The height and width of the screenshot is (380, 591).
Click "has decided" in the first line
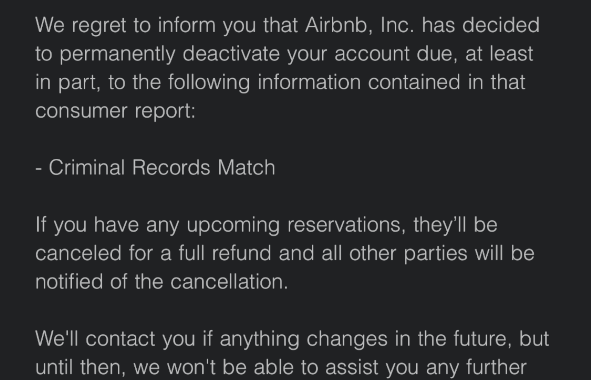[x=481, y=25]
